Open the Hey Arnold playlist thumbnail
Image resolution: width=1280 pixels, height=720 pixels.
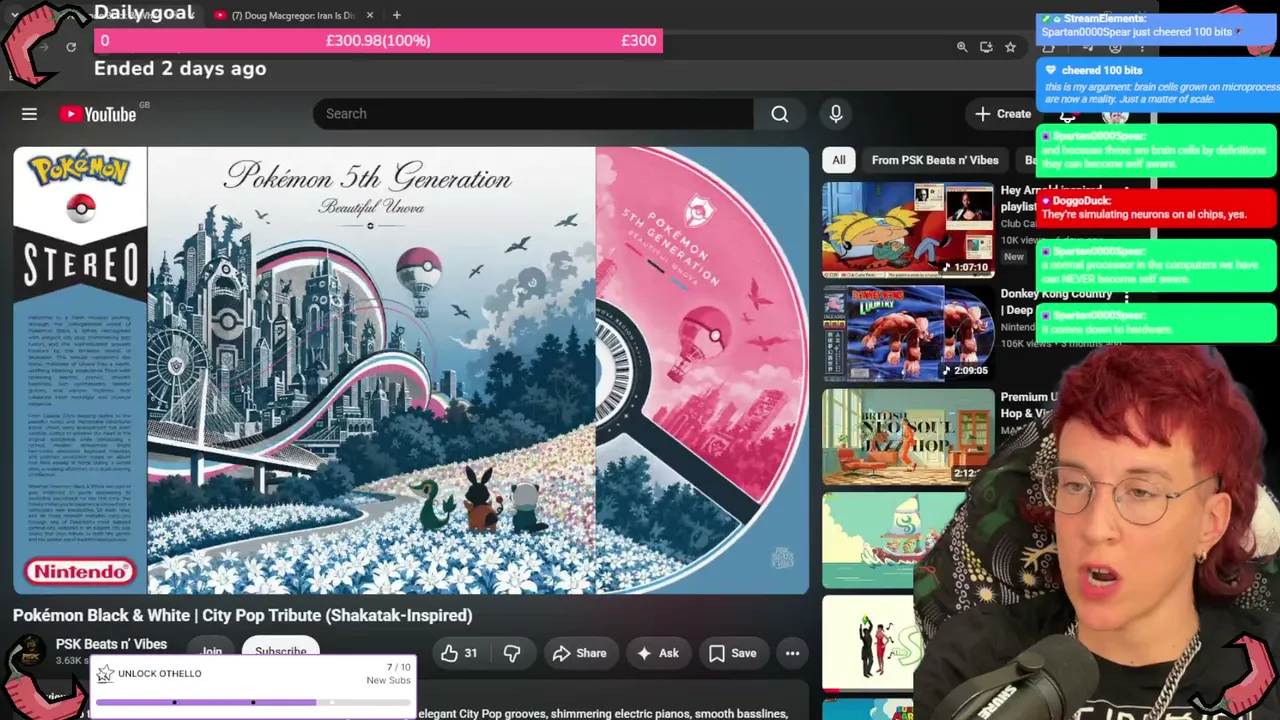[x=908, y=230]
